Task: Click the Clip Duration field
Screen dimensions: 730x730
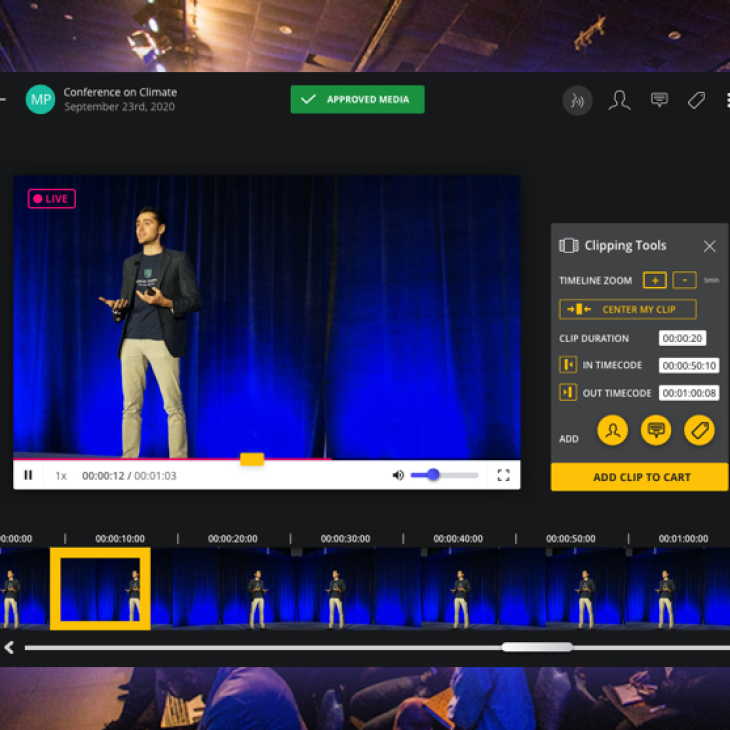Action: pyautogui.click(x=682, y=338)
